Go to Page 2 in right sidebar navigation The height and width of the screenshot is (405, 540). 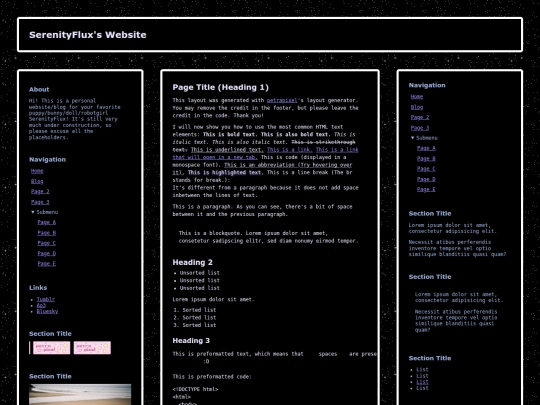[420, 117]
